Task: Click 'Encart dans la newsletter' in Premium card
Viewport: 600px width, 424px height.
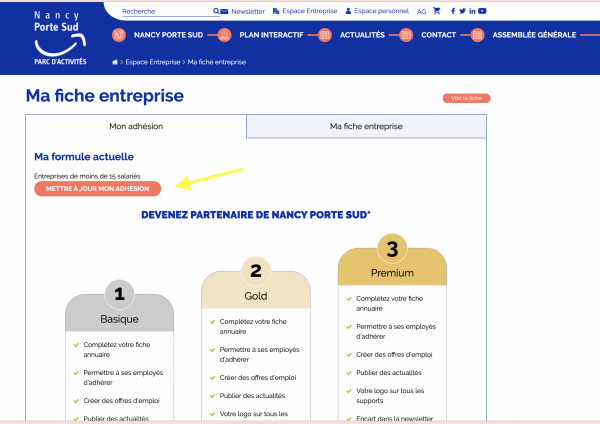Action: (395, 419)
